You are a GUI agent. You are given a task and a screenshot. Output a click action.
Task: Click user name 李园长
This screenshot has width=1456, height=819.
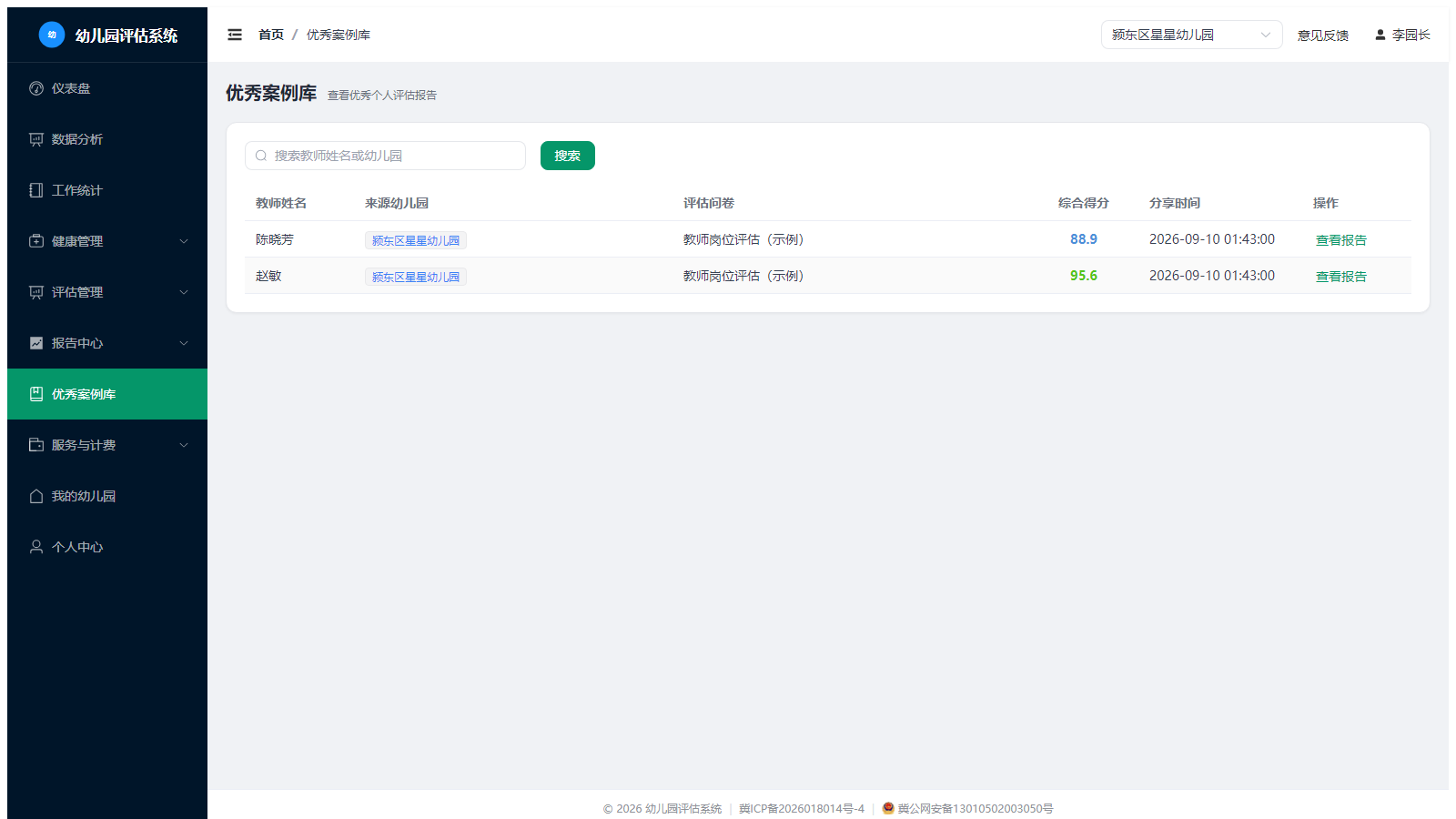click(1411, 35)
